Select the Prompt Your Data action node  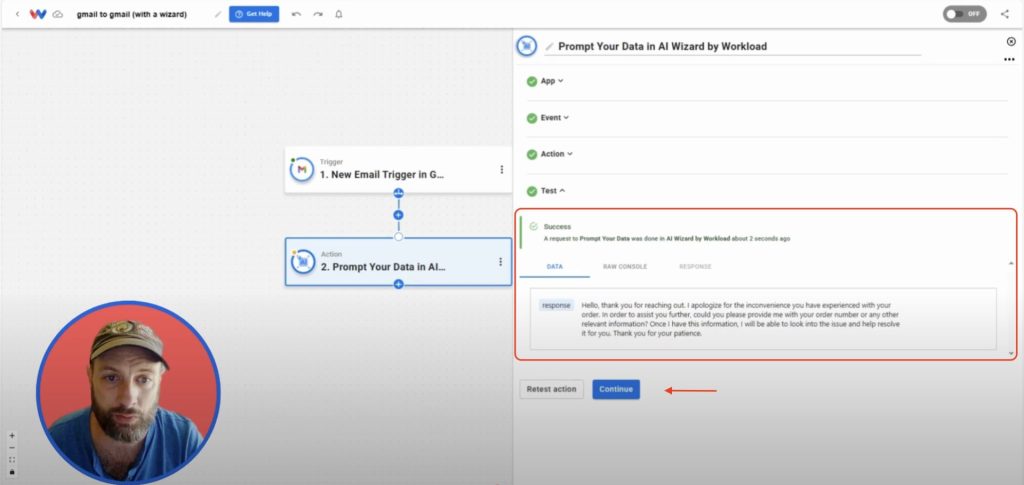click(398, 262)
